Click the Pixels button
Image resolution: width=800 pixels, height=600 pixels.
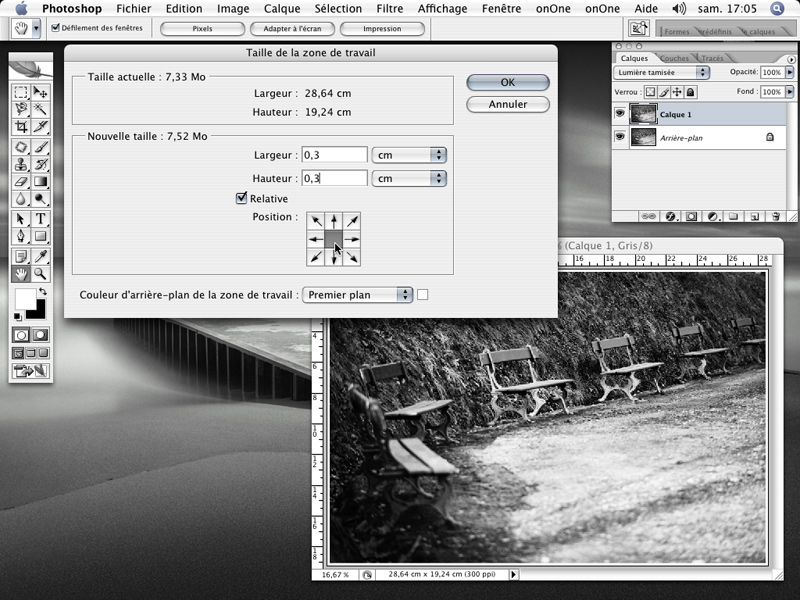[203, 29]
